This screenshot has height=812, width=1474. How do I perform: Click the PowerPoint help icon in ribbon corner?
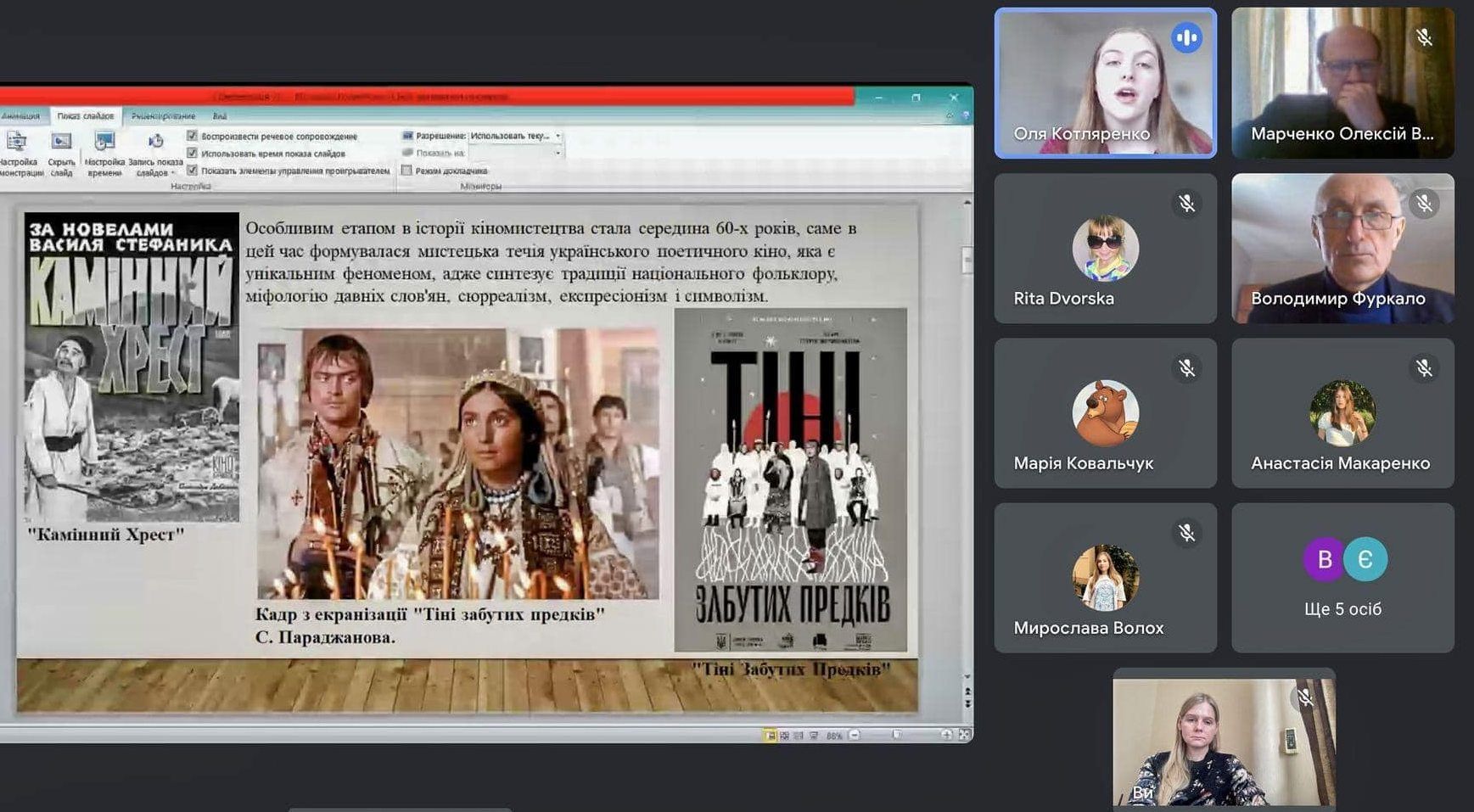[x=965, y=115]
